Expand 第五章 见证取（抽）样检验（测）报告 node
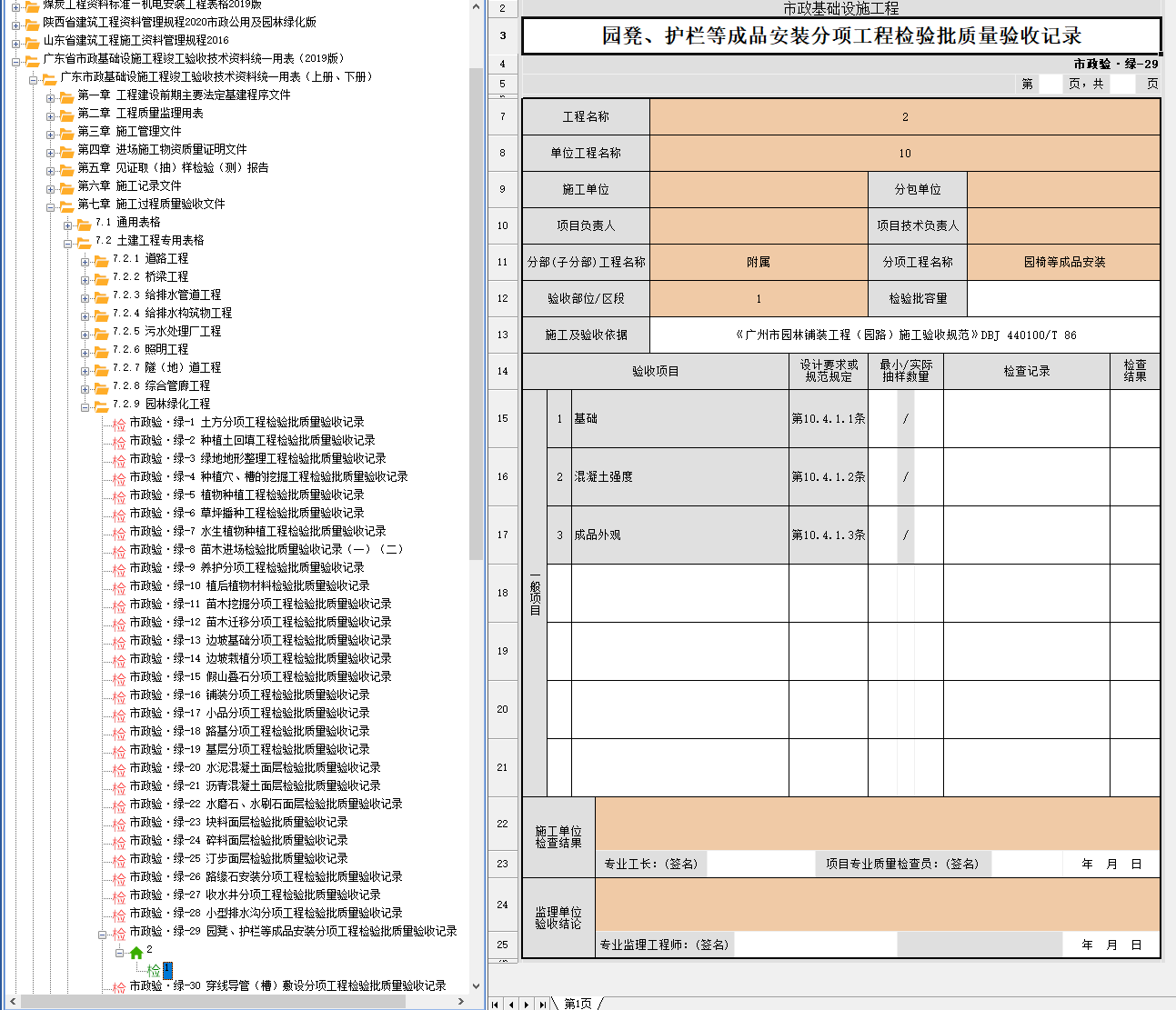 [51, 169]
